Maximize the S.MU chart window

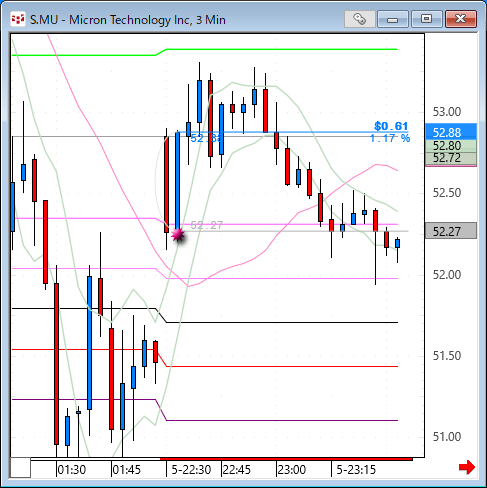(426, 19)
